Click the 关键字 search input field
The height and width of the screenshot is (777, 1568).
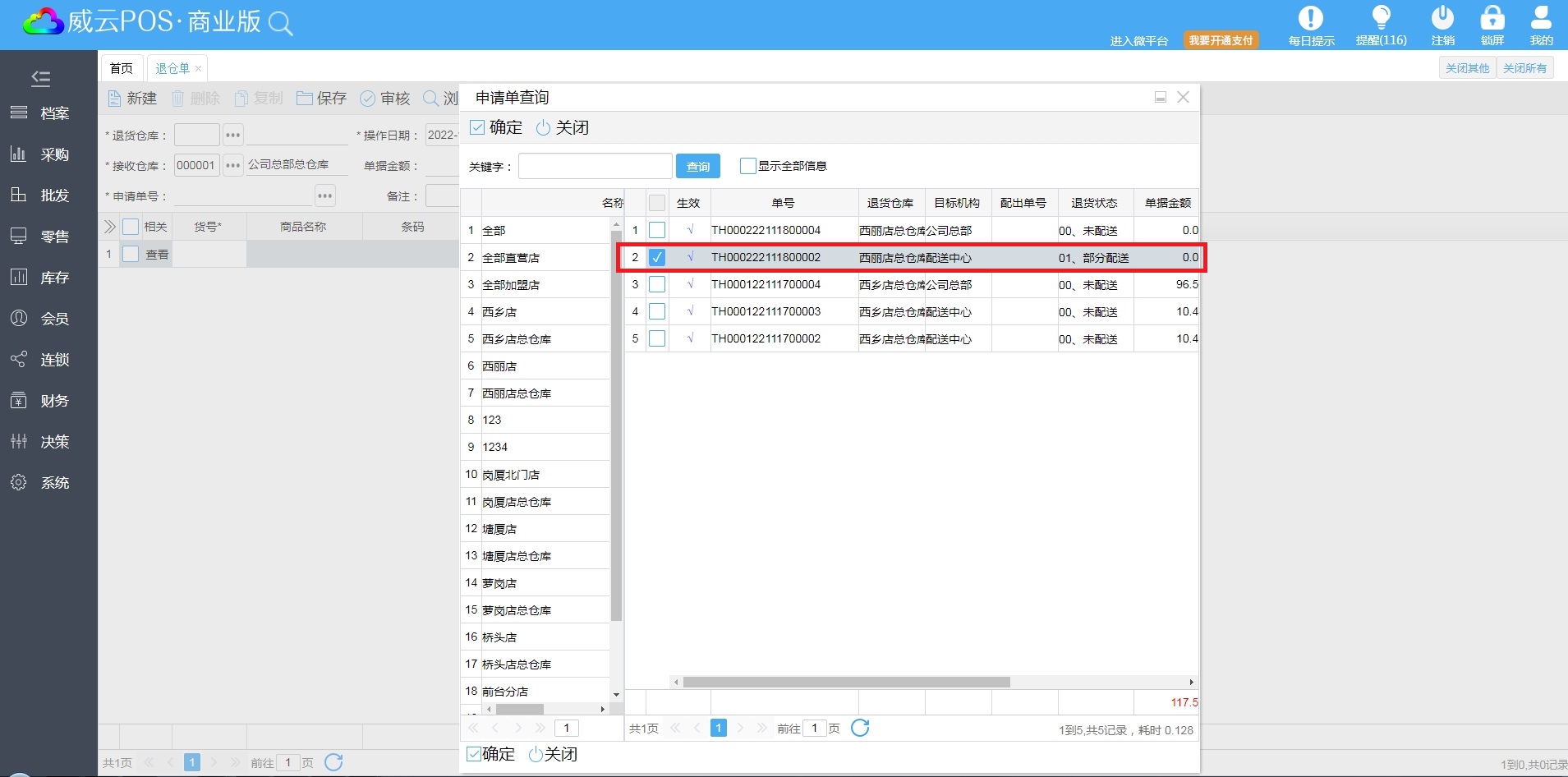tap(595, 166)
